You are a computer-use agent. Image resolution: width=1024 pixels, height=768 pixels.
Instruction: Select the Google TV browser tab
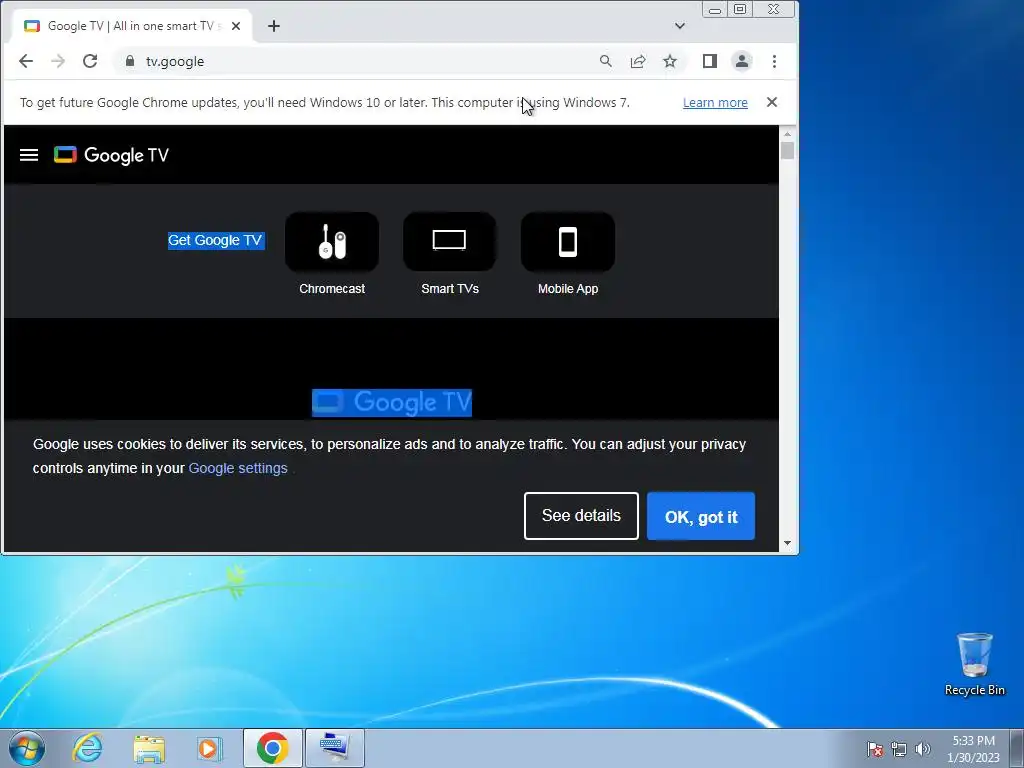pos(131,26)
